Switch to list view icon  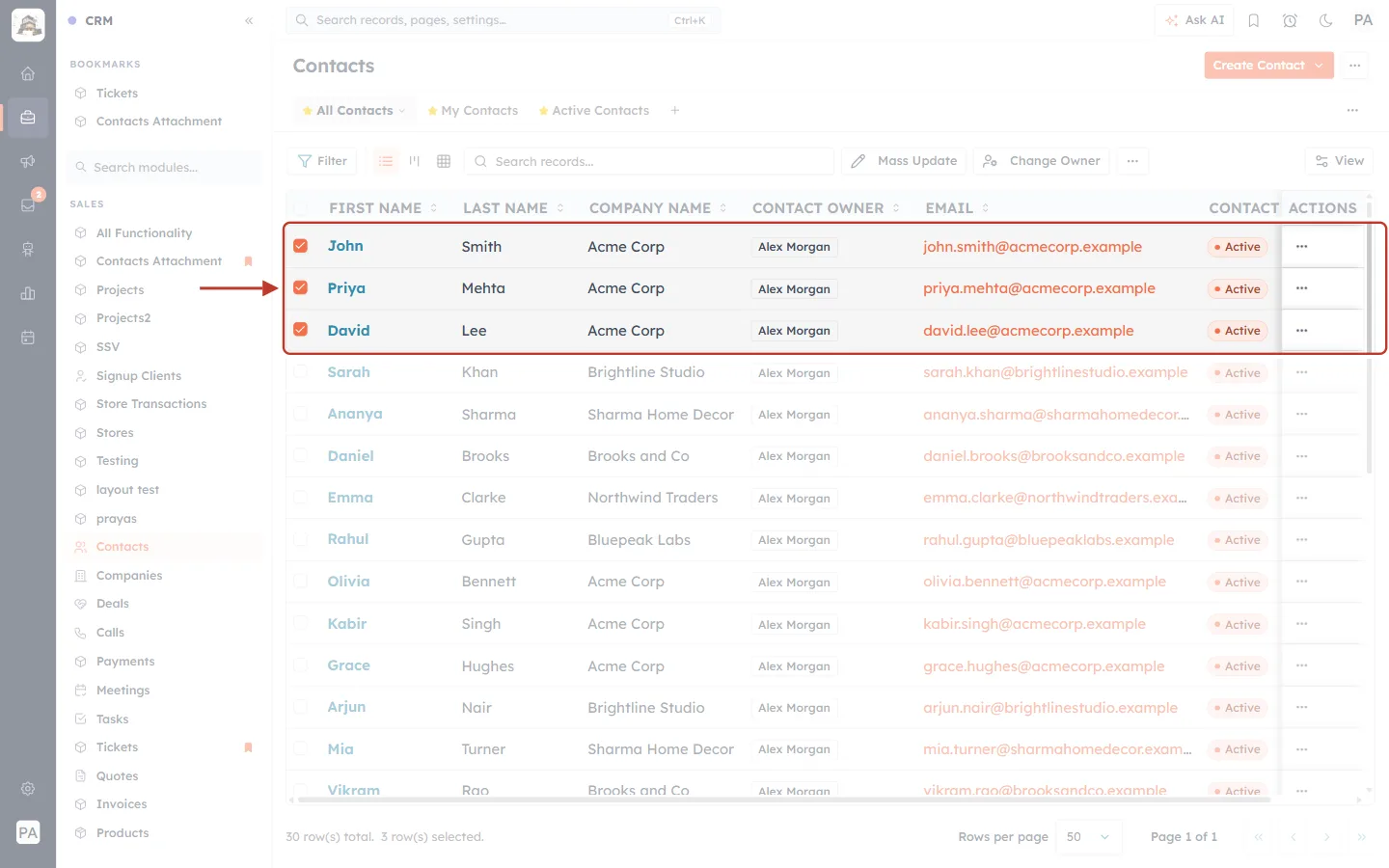point(386,161)
